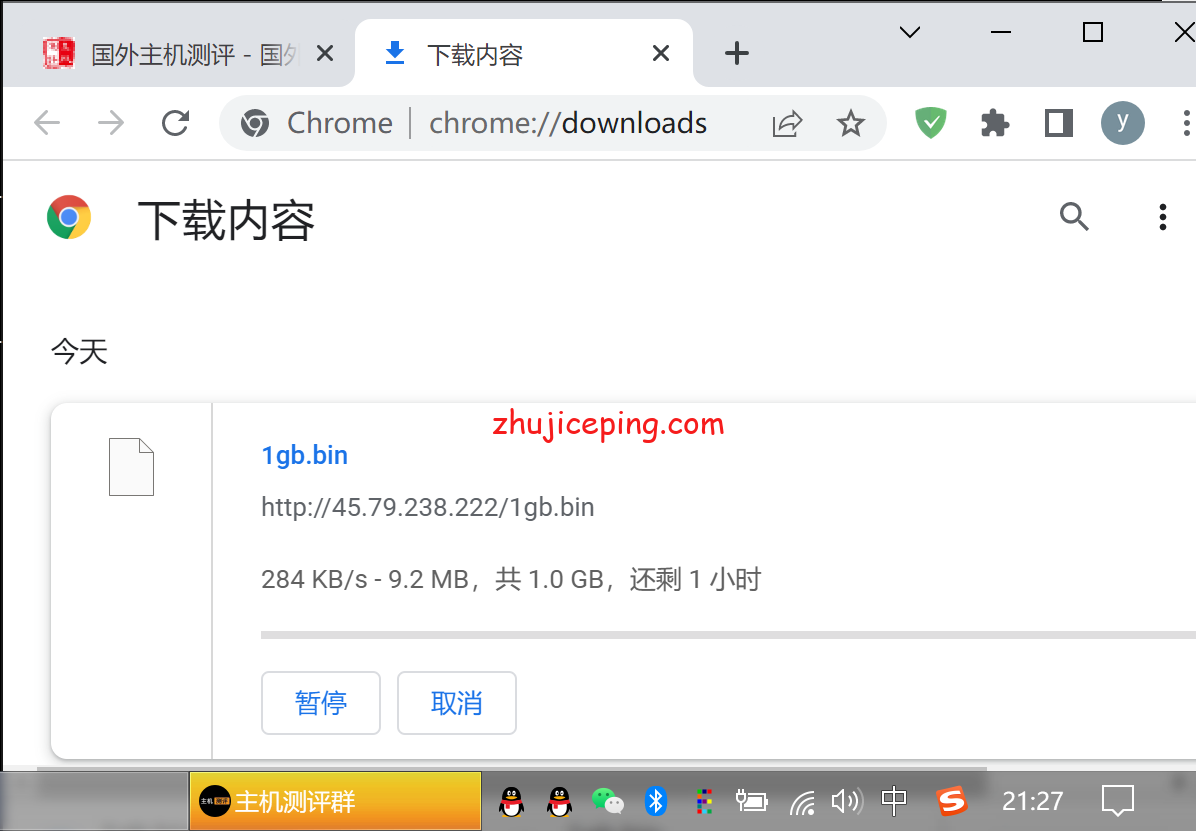Open the Wi-Fi network tray icon
This screenshot has height=831, width=1196.
click(x=802, y=802)
